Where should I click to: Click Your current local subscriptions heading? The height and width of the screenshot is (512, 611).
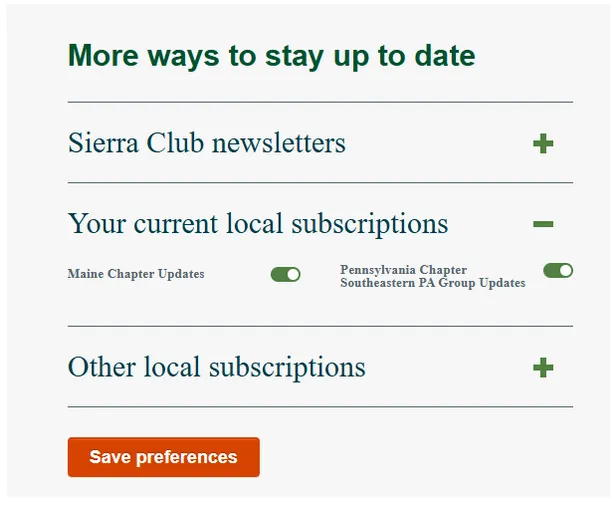click(258, 223)
